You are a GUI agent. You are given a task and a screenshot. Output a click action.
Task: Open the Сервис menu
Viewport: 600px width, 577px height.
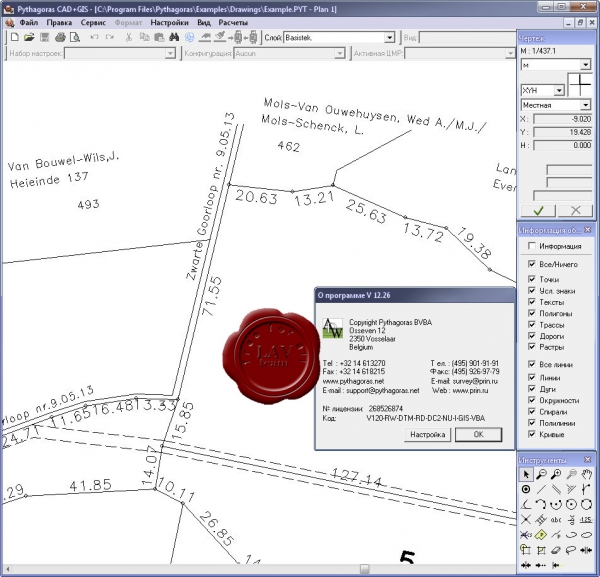(93, 23)
